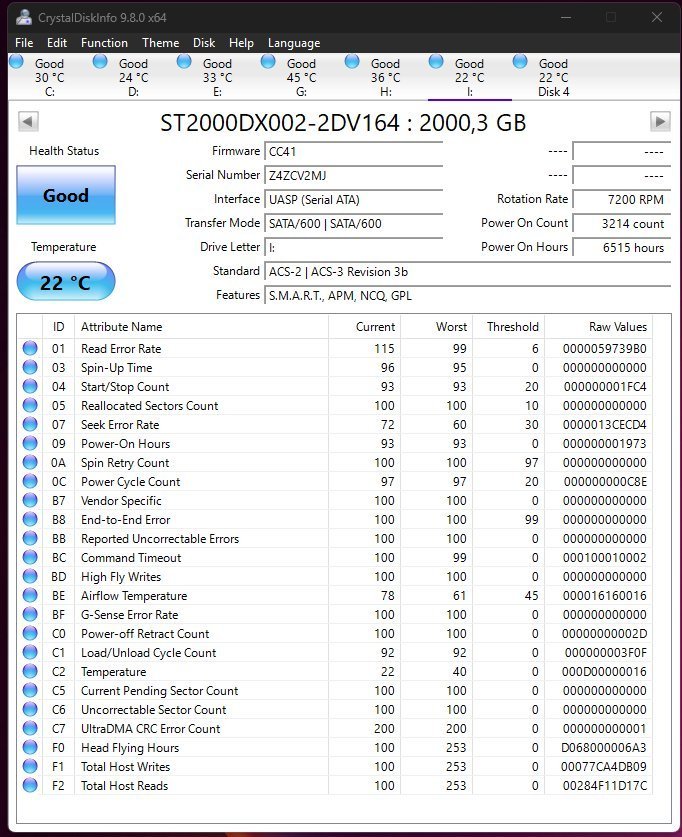Open the Disk menu

tap(204, 43)
